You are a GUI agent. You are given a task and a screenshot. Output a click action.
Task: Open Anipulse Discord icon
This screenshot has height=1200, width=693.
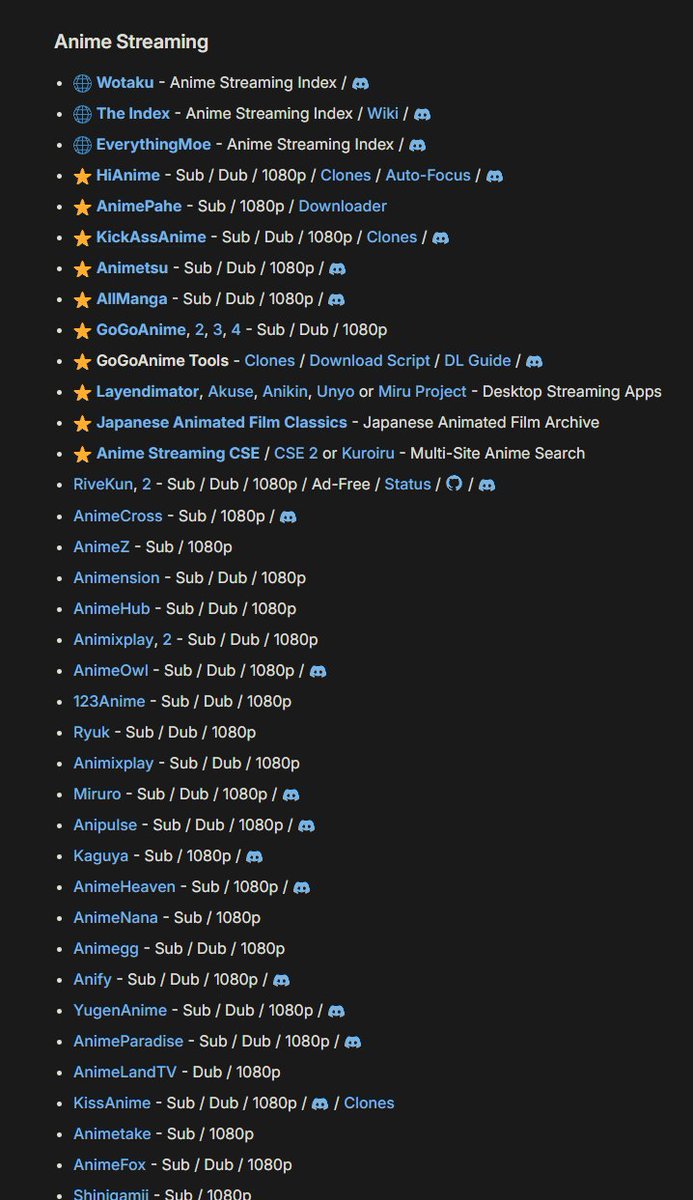tap(307, 826)
